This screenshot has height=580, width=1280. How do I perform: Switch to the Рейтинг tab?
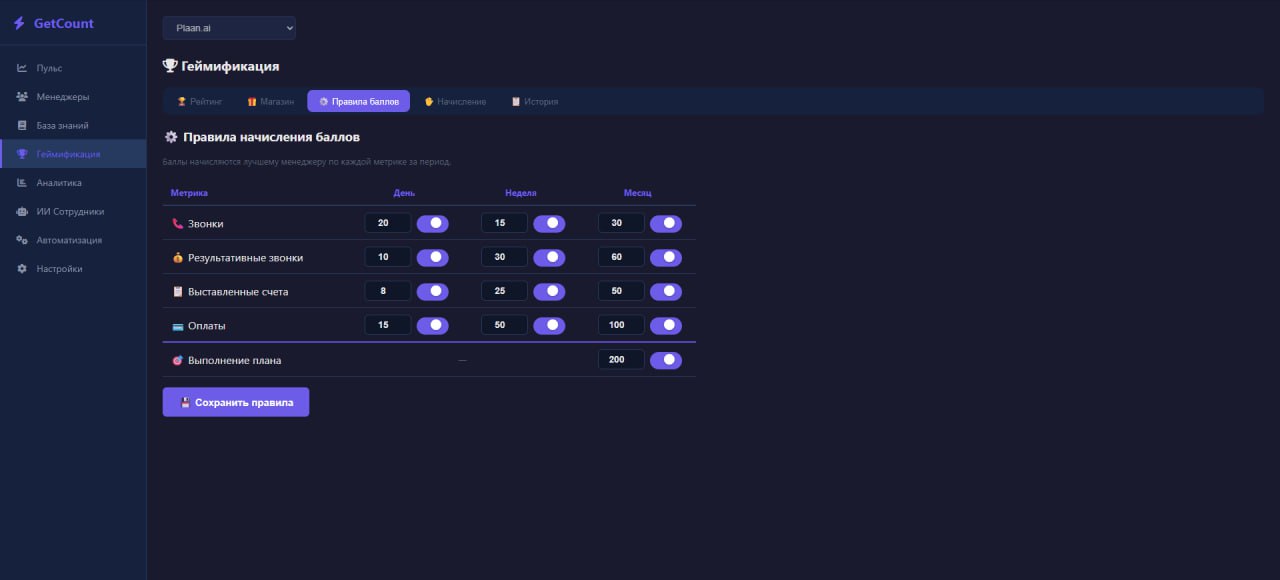click(200, 102)
